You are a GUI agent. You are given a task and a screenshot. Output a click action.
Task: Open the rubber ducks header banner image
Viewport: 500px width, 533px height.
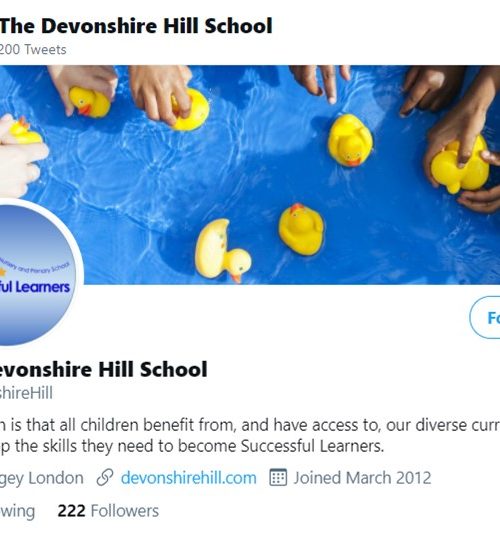tap(250, 175)
